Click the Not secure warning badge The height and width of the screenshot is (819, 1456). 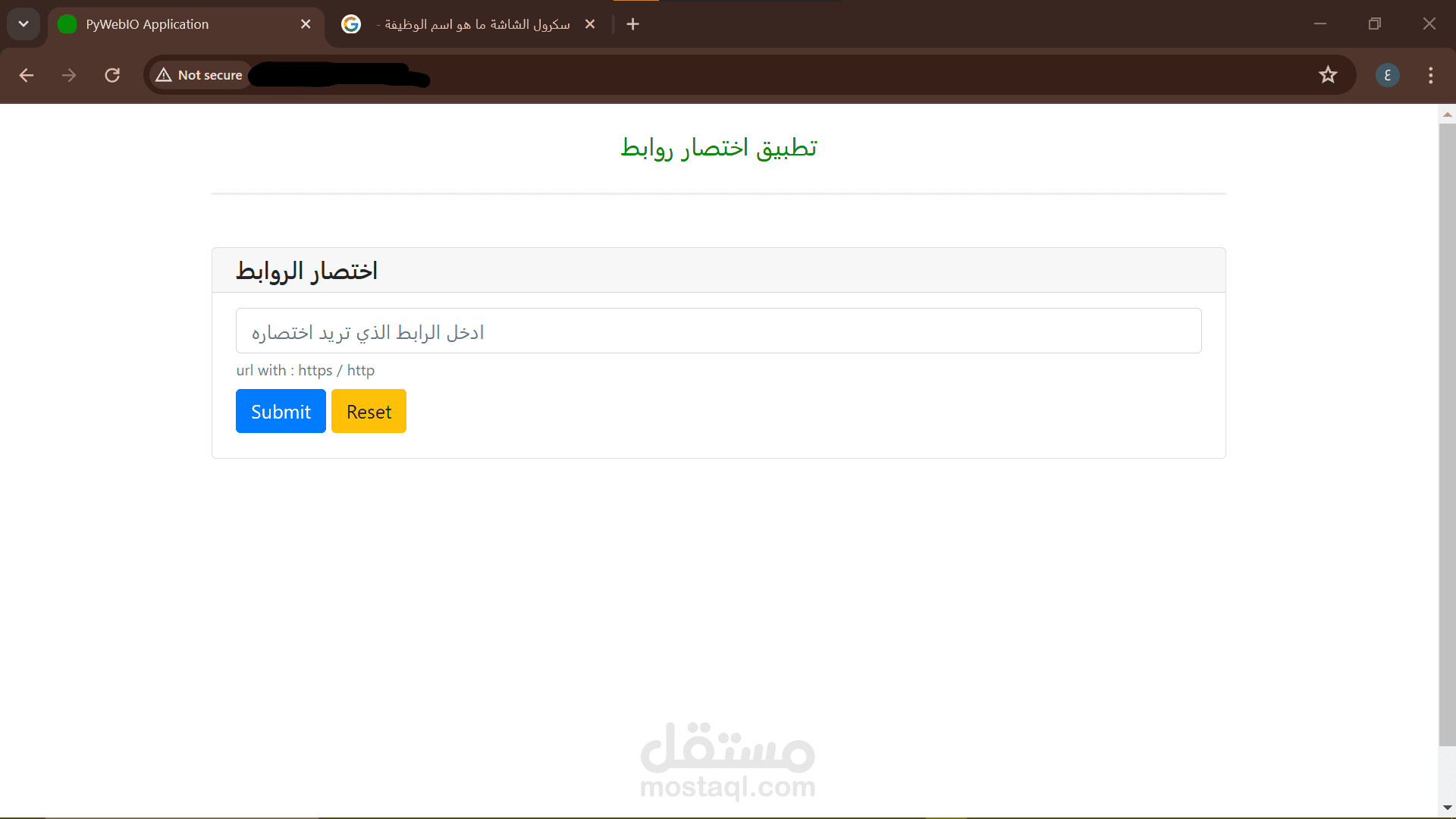click(199, 75)
